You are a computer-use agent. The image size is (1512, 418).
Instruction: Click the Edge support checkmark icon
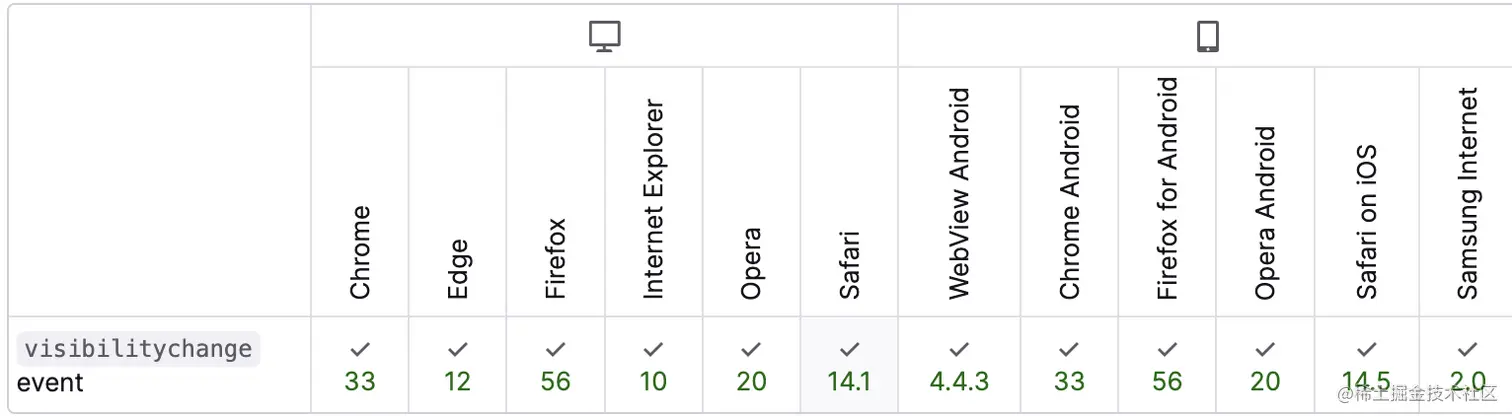(x=458, y=350)
